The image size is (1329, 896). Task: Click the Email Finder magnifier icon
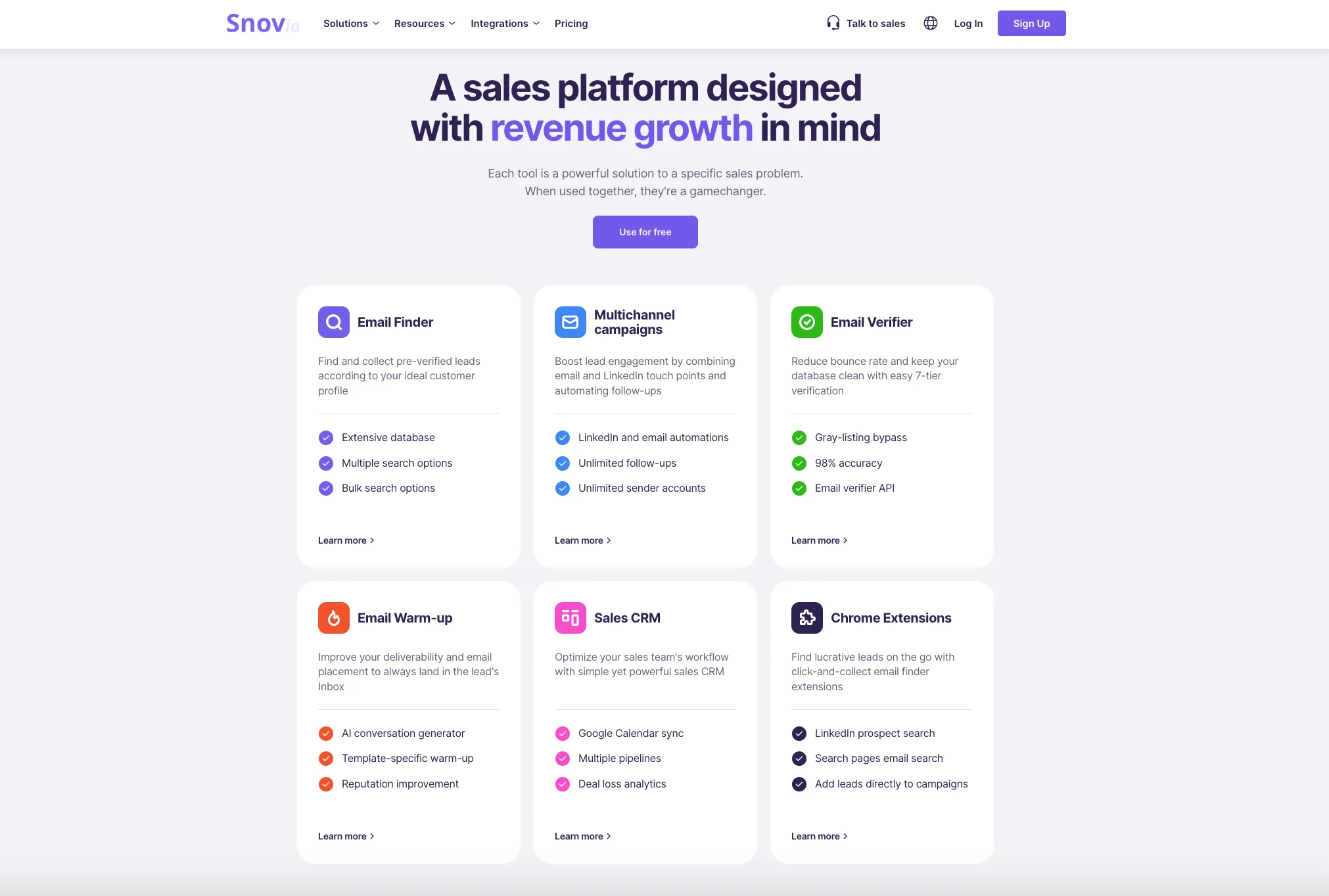point(334,322)
